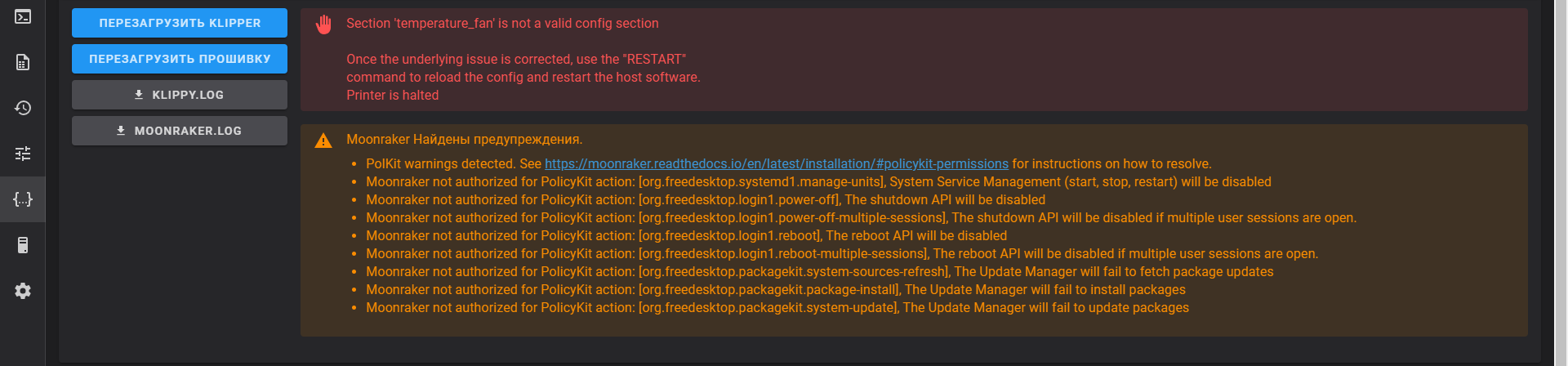Click the 'temperature_fan' not valid config error text
The width and height of the screenshot is (1568, 366).
[x=502, y=24]
